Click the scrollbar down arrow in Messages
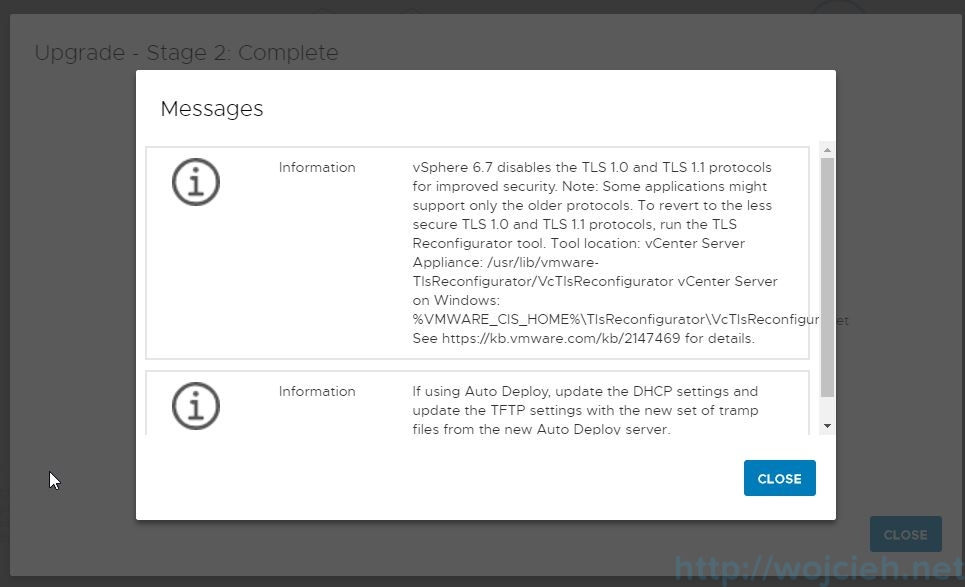965x587 pixels. point(826,426)
